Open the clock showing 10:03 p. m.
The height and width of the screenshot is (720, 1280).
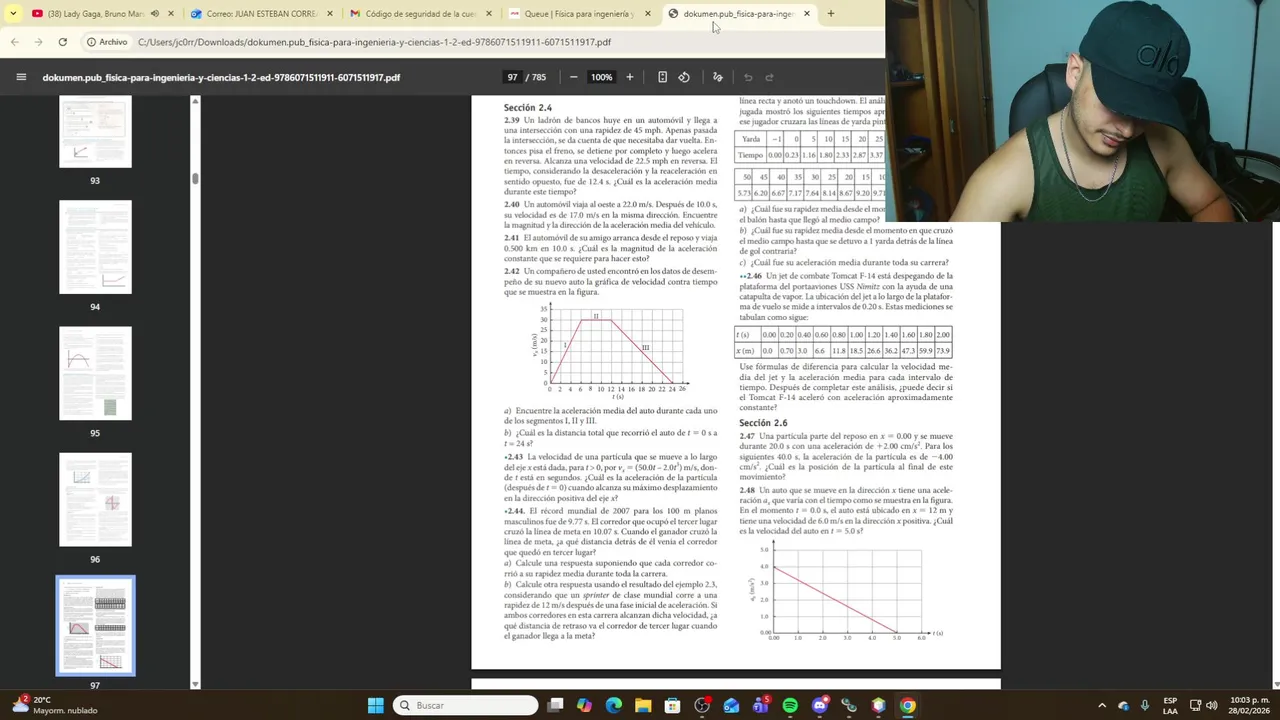1250,705
